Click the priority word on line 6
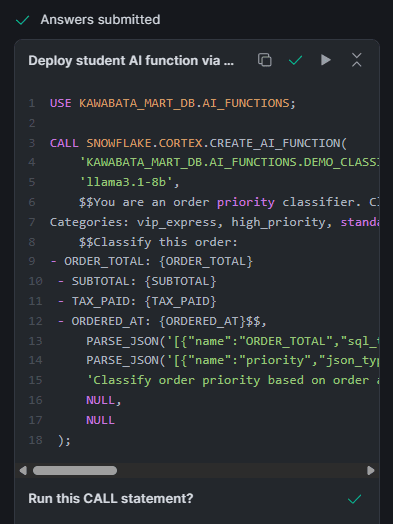This screenshot has width=393, height=524. [246, 202]
